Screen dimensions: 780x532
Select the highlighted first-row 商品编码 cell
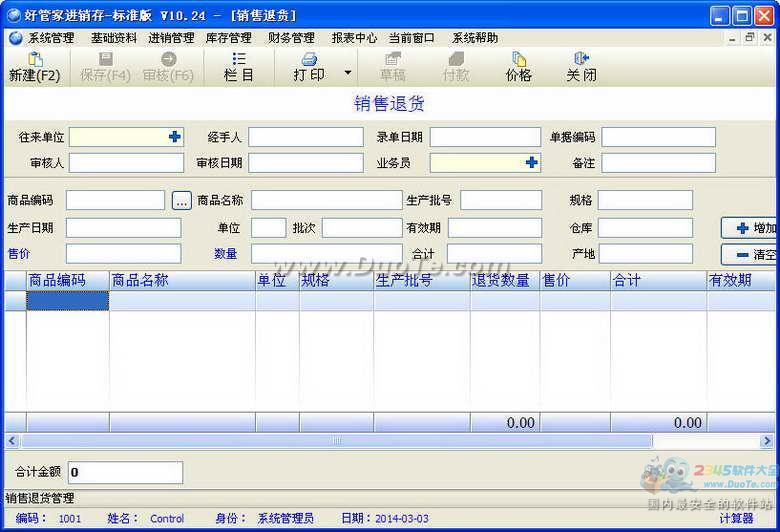(68, 301)
